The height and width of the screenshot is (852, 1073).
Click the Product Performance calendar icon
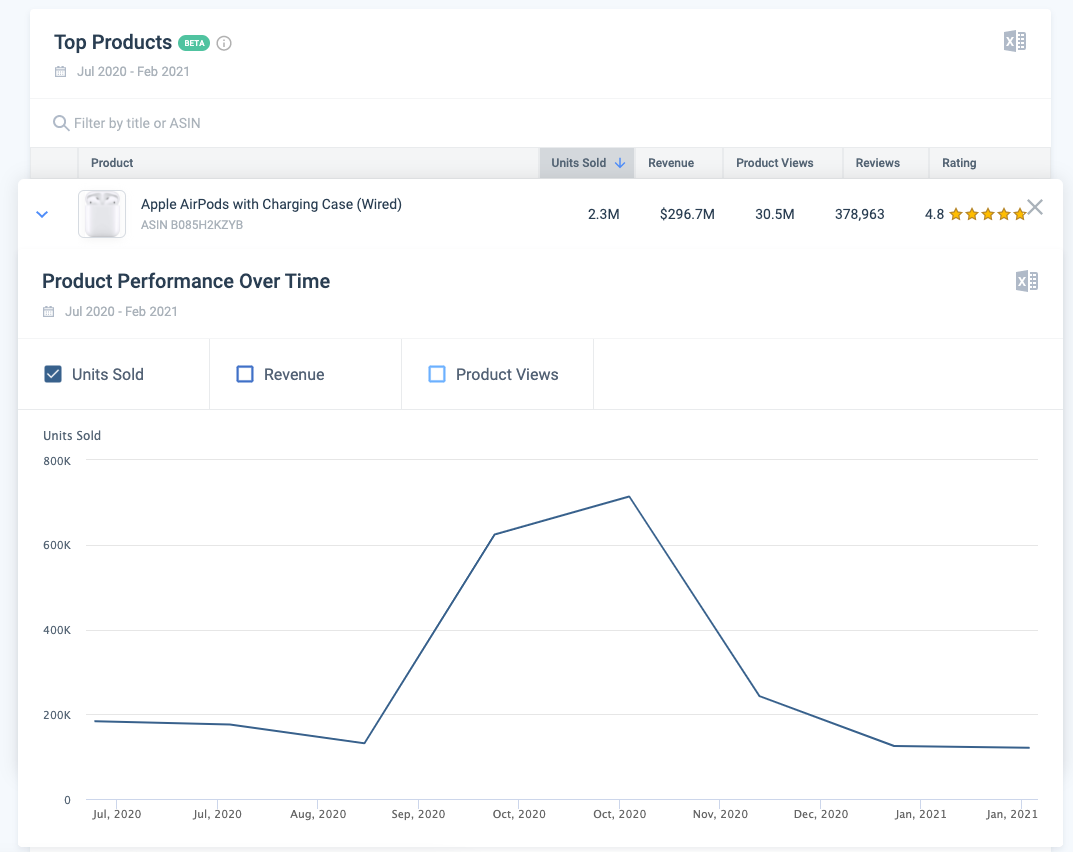point(49,311)
